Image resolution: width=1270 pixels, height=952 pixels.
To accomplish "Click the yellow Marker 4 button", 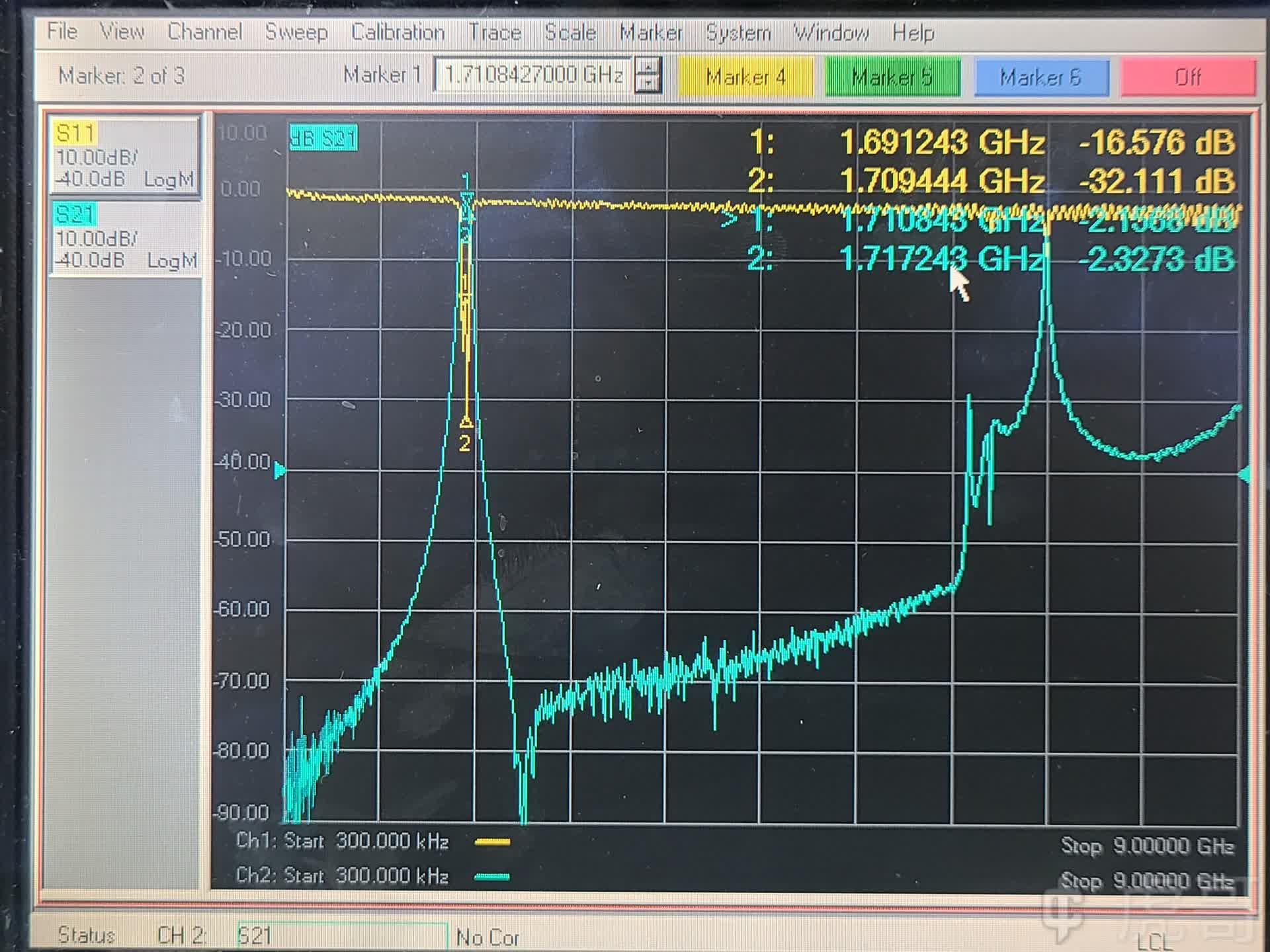I will pos(745,77).
